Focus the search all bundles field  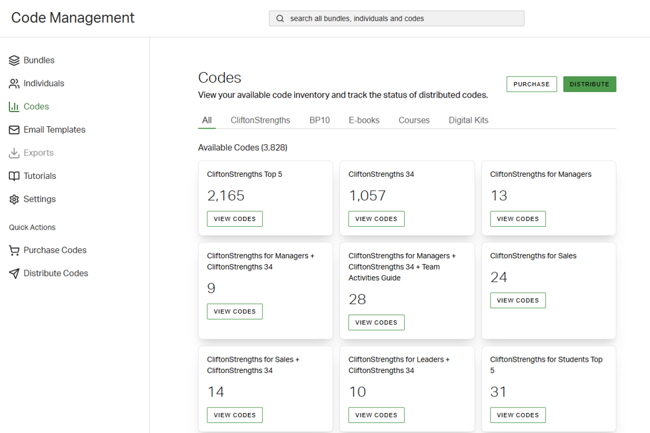coord(396,19)
